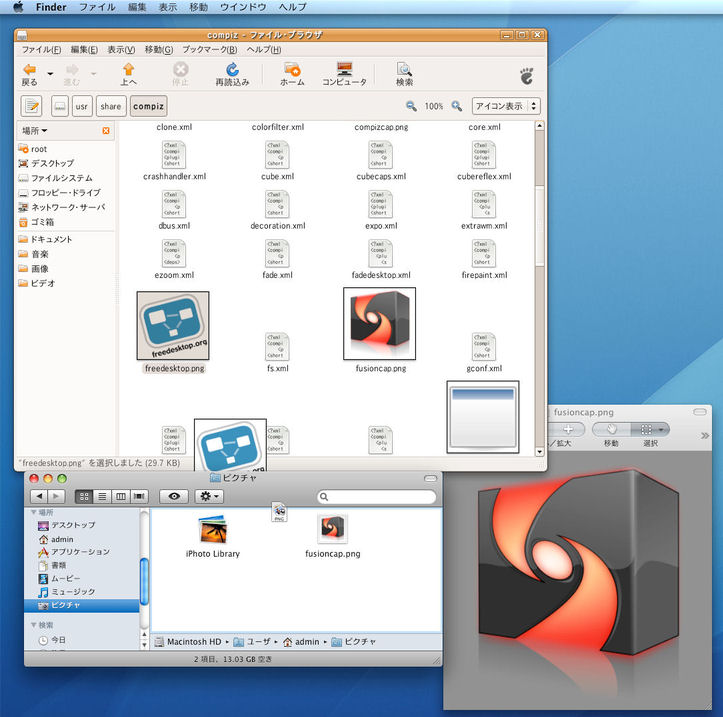Open Finder action gear dropdown
Image resolution: width=723 pixels, height=717 pixels.
point(209,496)
